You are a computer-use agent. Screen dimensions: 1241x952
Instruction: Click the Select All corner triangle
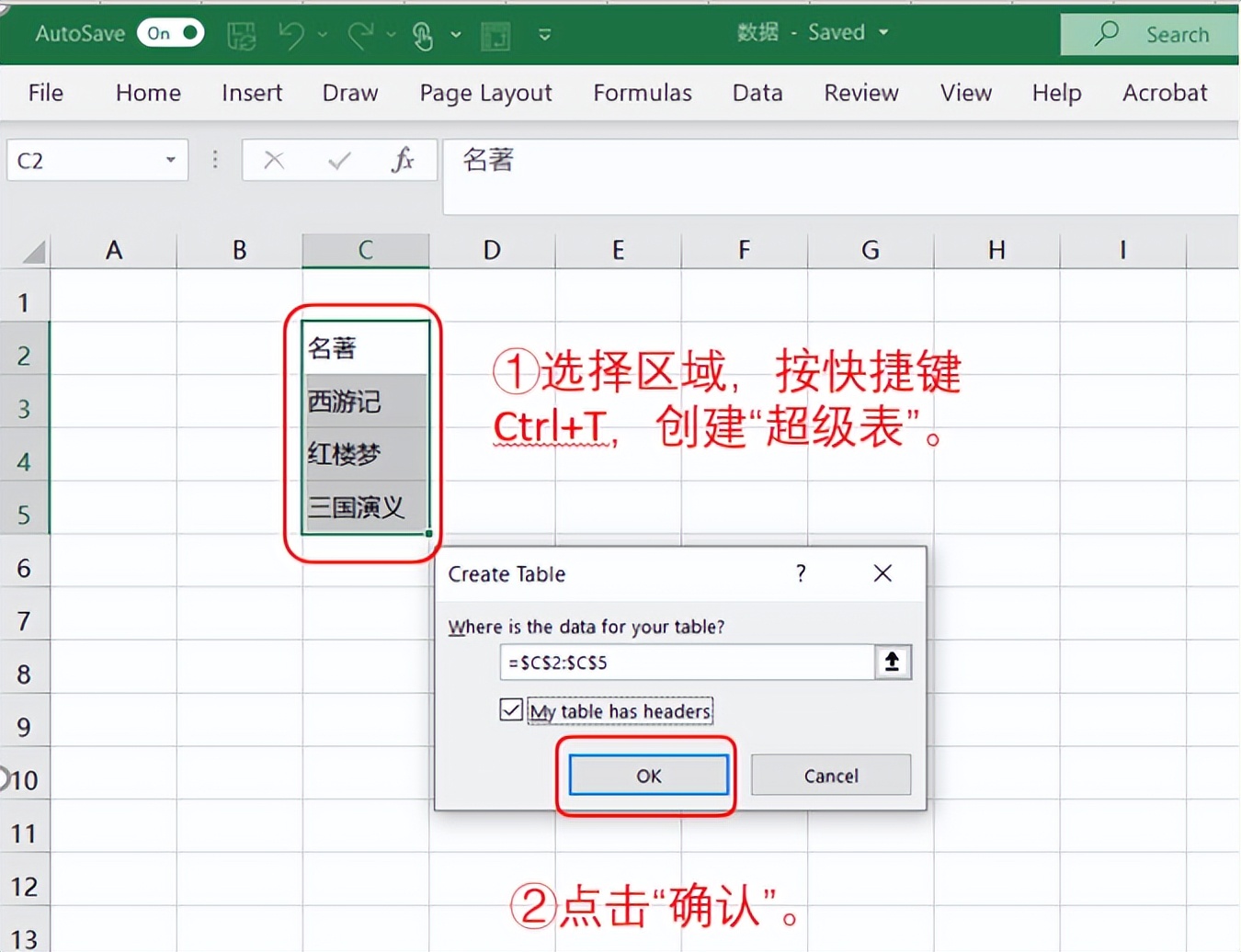[x=34, y=251]
